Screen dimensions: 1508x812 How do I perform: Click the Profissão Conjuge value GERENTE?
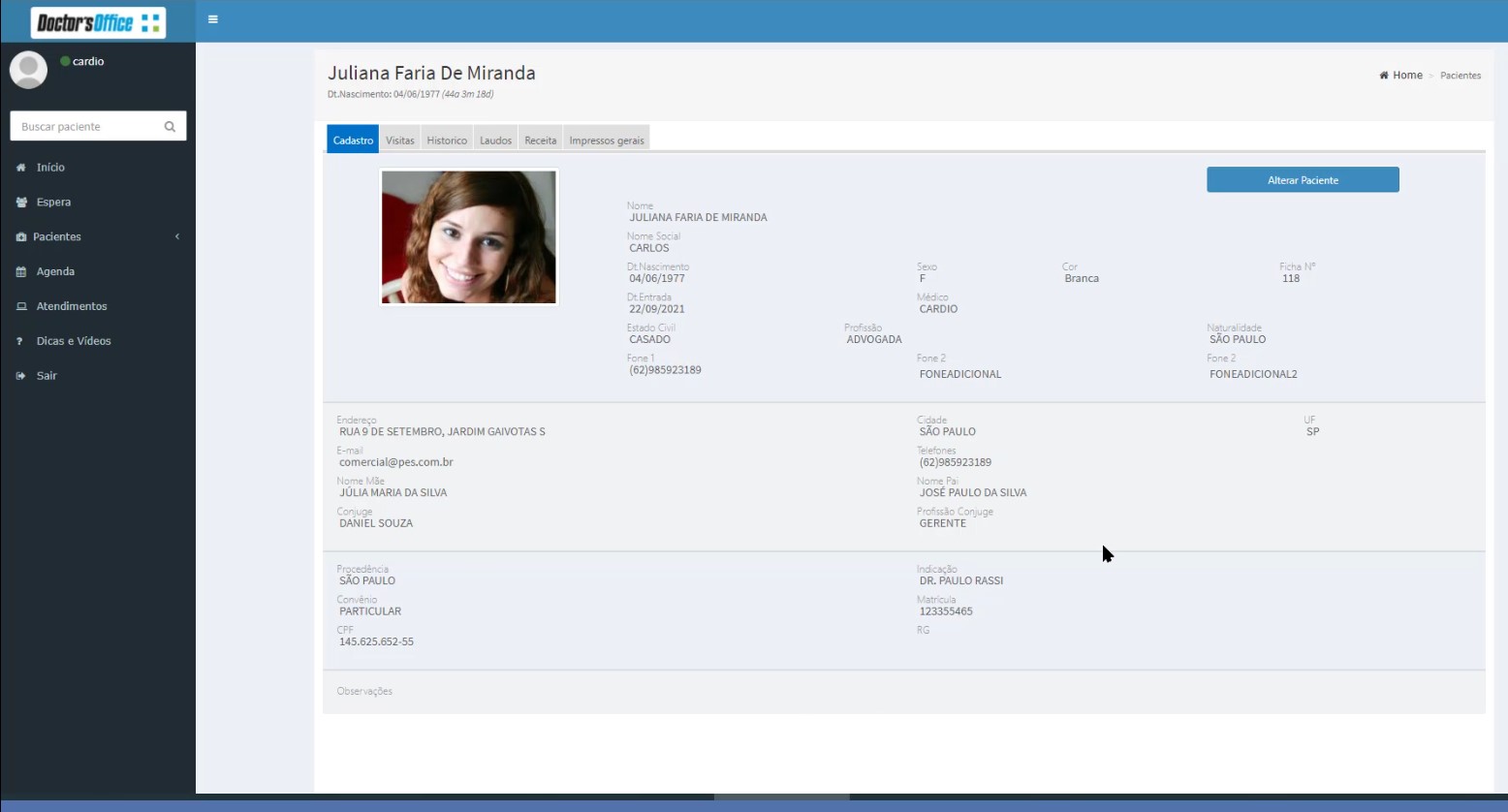pos(943,523)
